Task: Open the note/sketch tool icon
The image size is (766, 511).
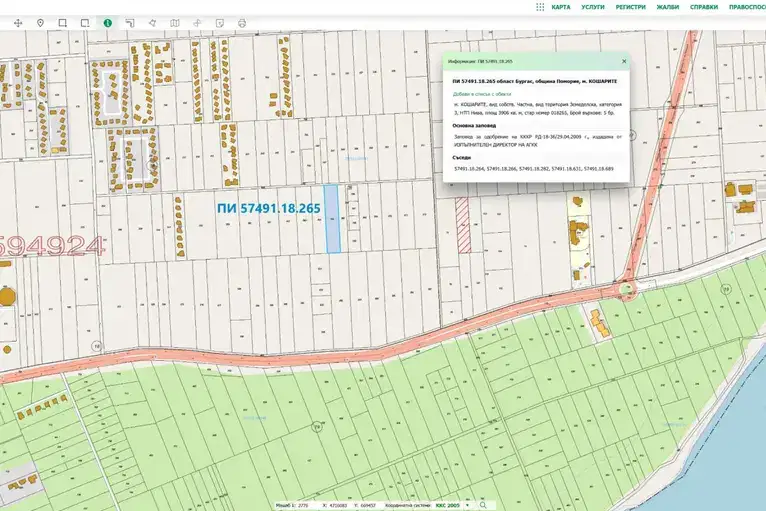Action: point(220,23)
